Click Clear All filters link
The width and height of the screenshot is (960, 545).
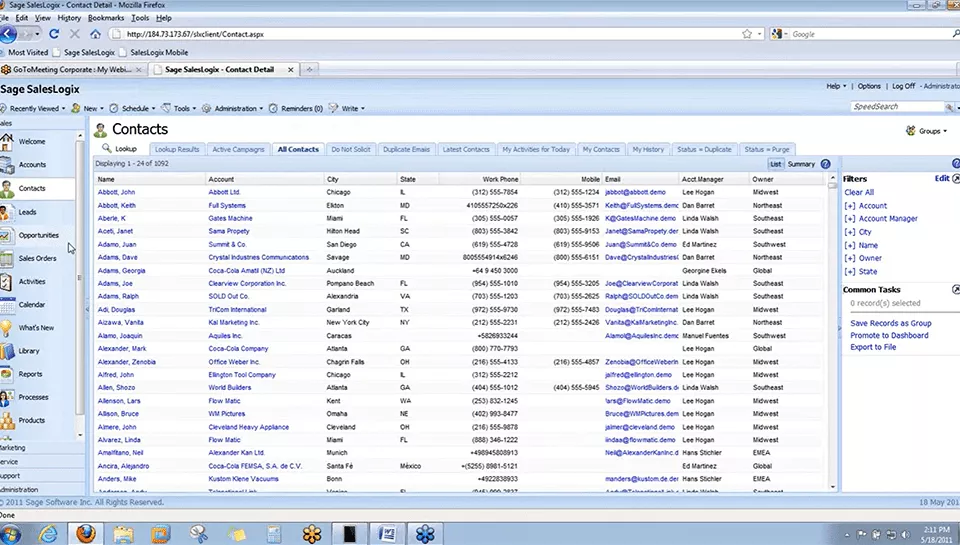click(859, 192)
